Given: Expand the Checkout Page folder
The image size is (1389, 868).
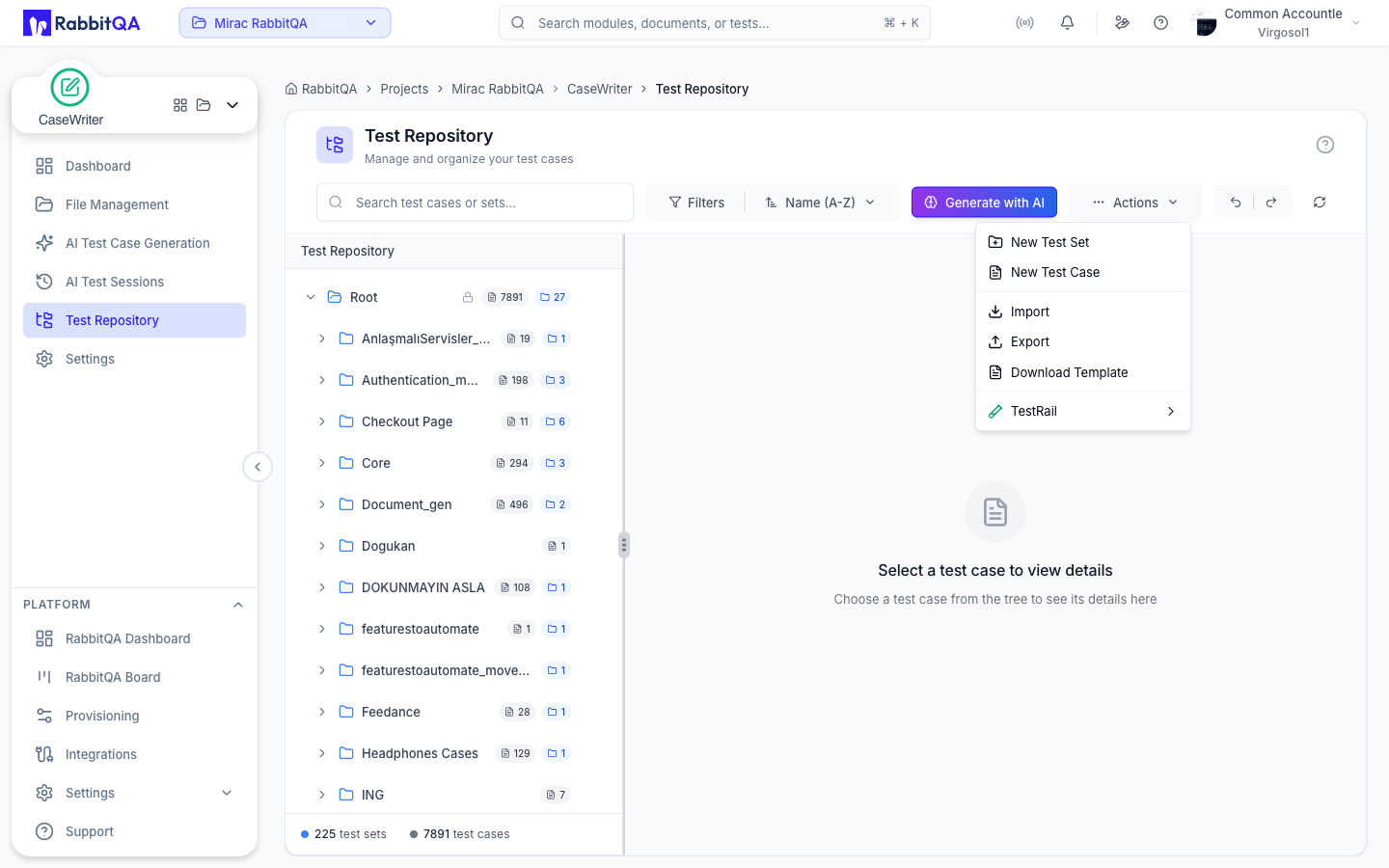Looking at the screenshot, I should tap(322, 421).
